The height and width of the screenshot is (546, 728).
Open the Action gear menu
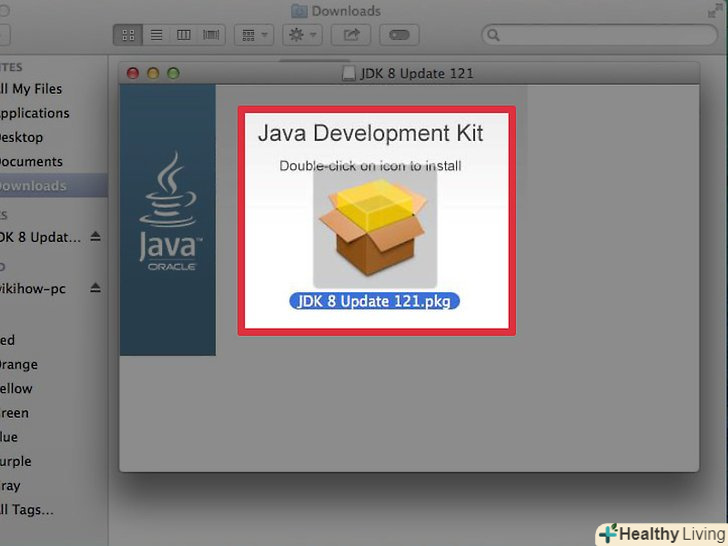302,35
